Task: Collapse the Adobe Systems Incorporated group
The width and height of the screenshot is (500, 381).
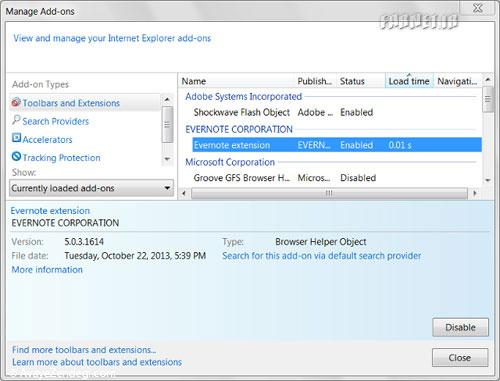Action: (x=243, y=97)
